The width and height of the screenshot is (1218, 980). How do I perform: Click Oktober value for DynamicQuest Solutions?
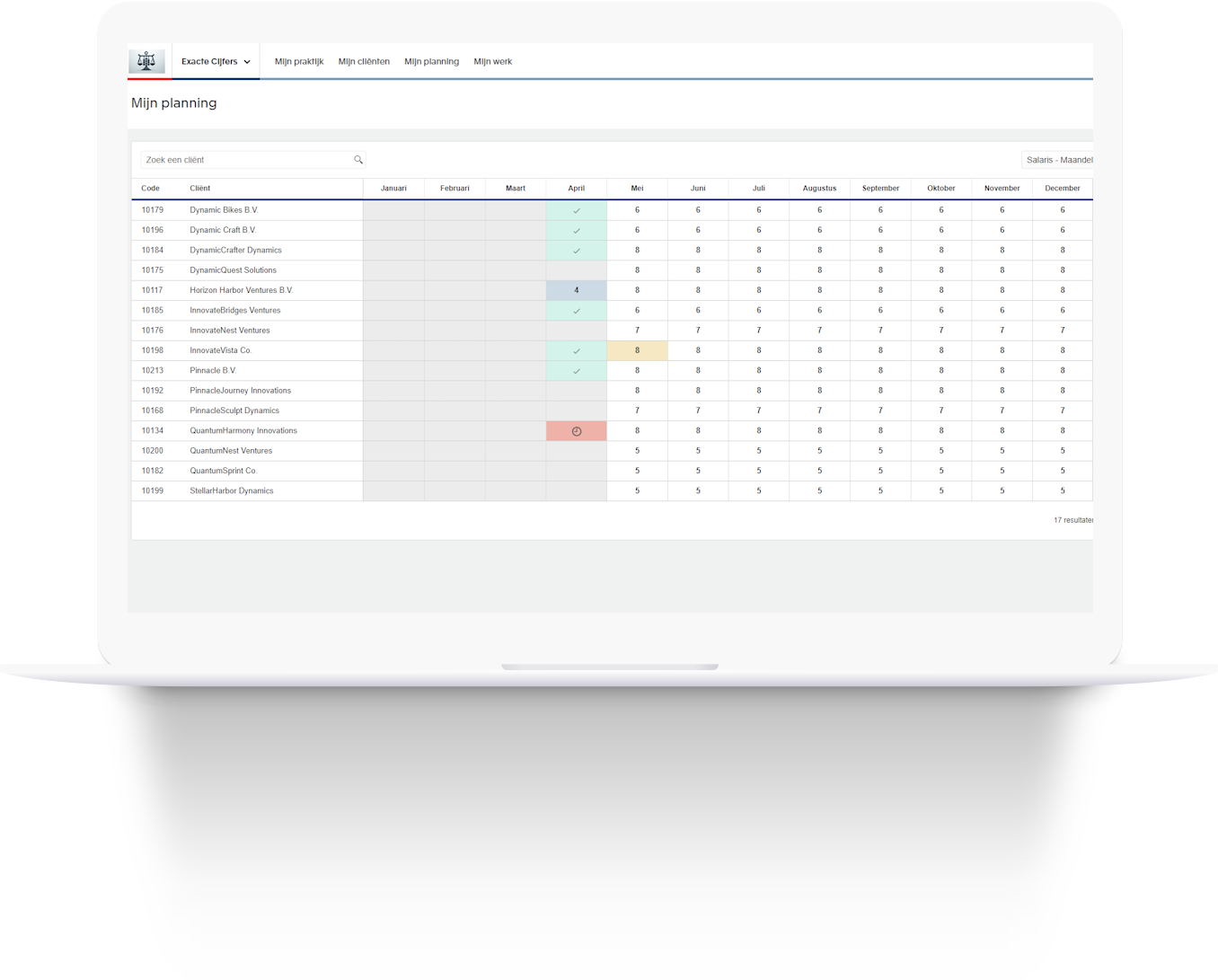pos(941,270)
